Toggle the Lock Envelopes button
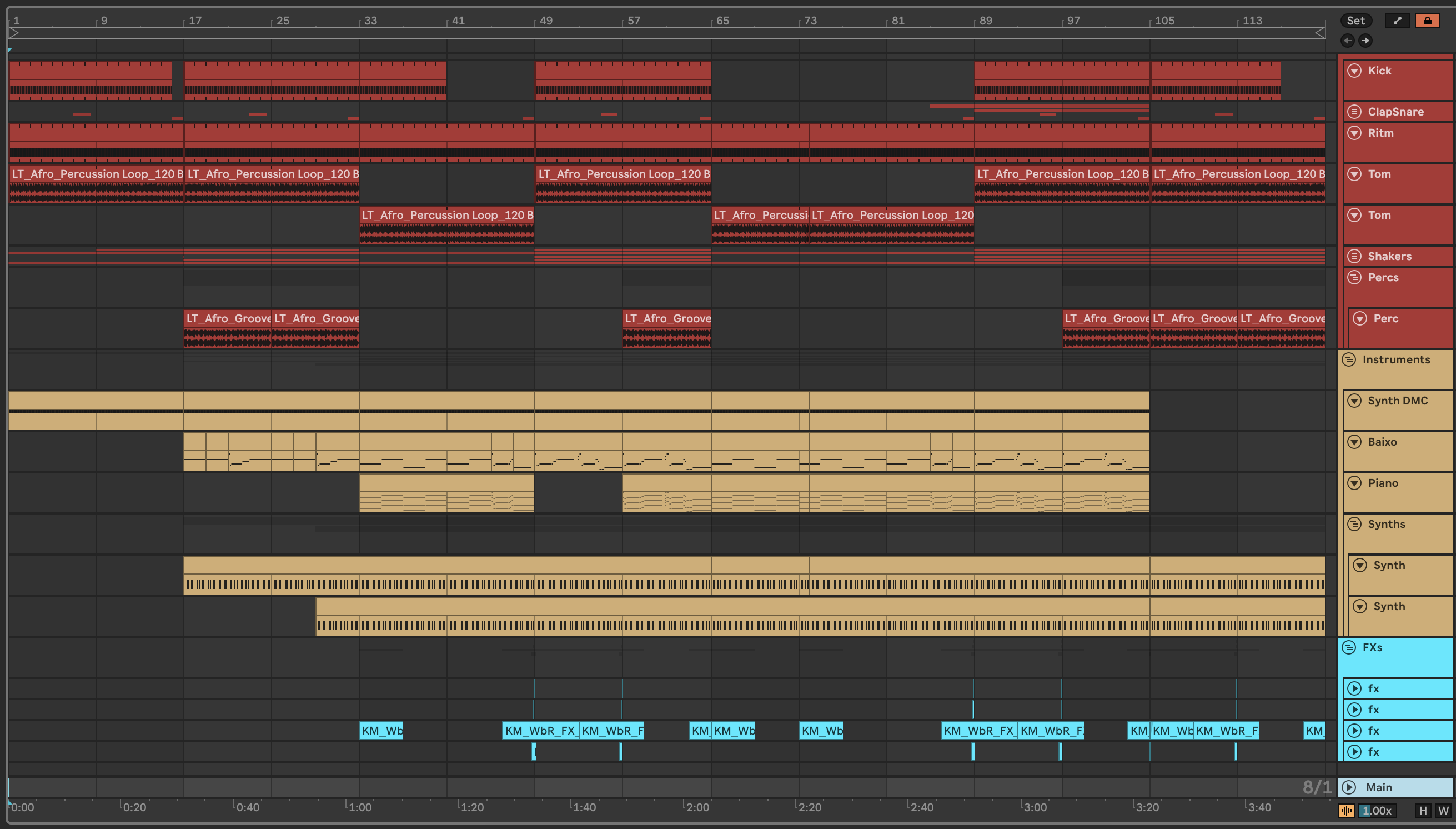This screenshot has height=829, width=1456. tap(1427, 21)
